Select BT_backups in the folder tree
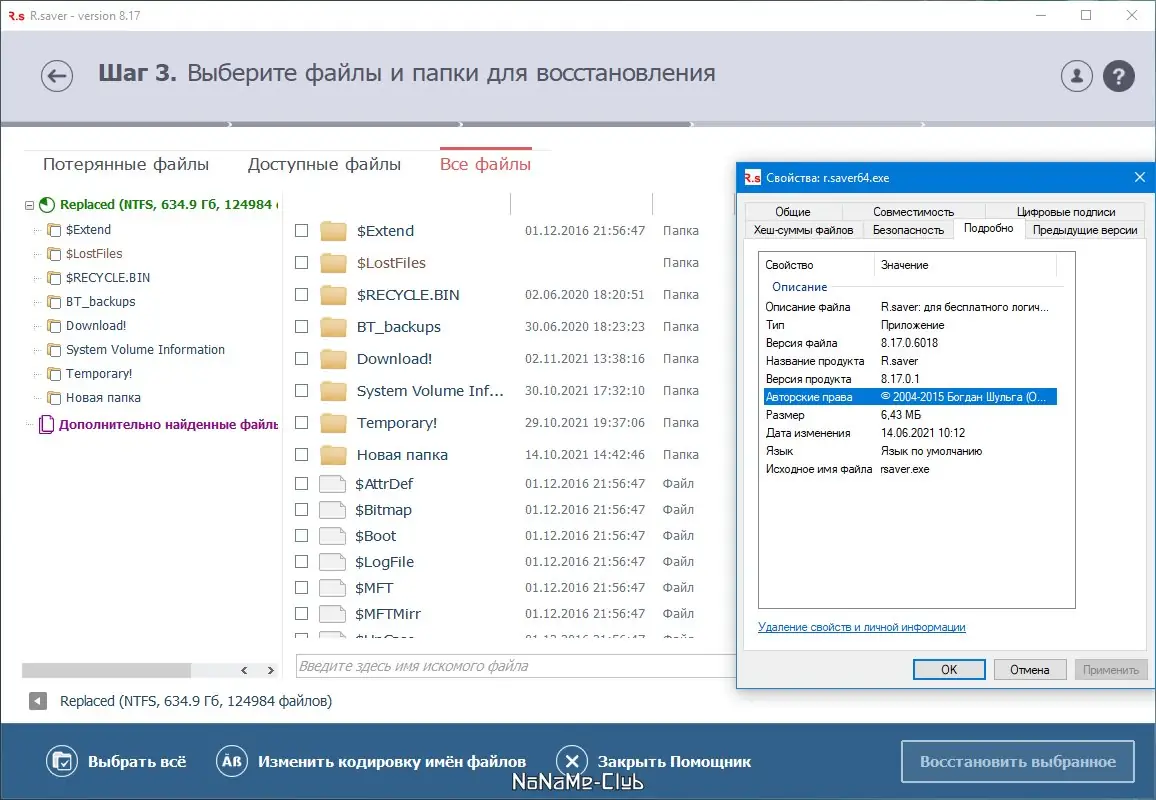 click(x=100, y=302)
